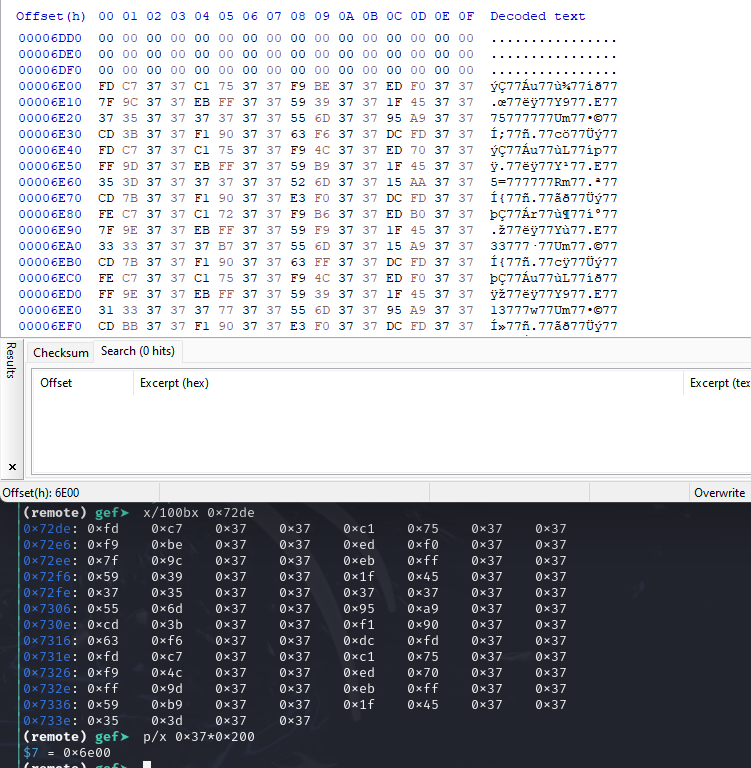751x768 pixels.
Task: Click value 0xbe in row 0x72e6
Action: click(x=167, y=545)
